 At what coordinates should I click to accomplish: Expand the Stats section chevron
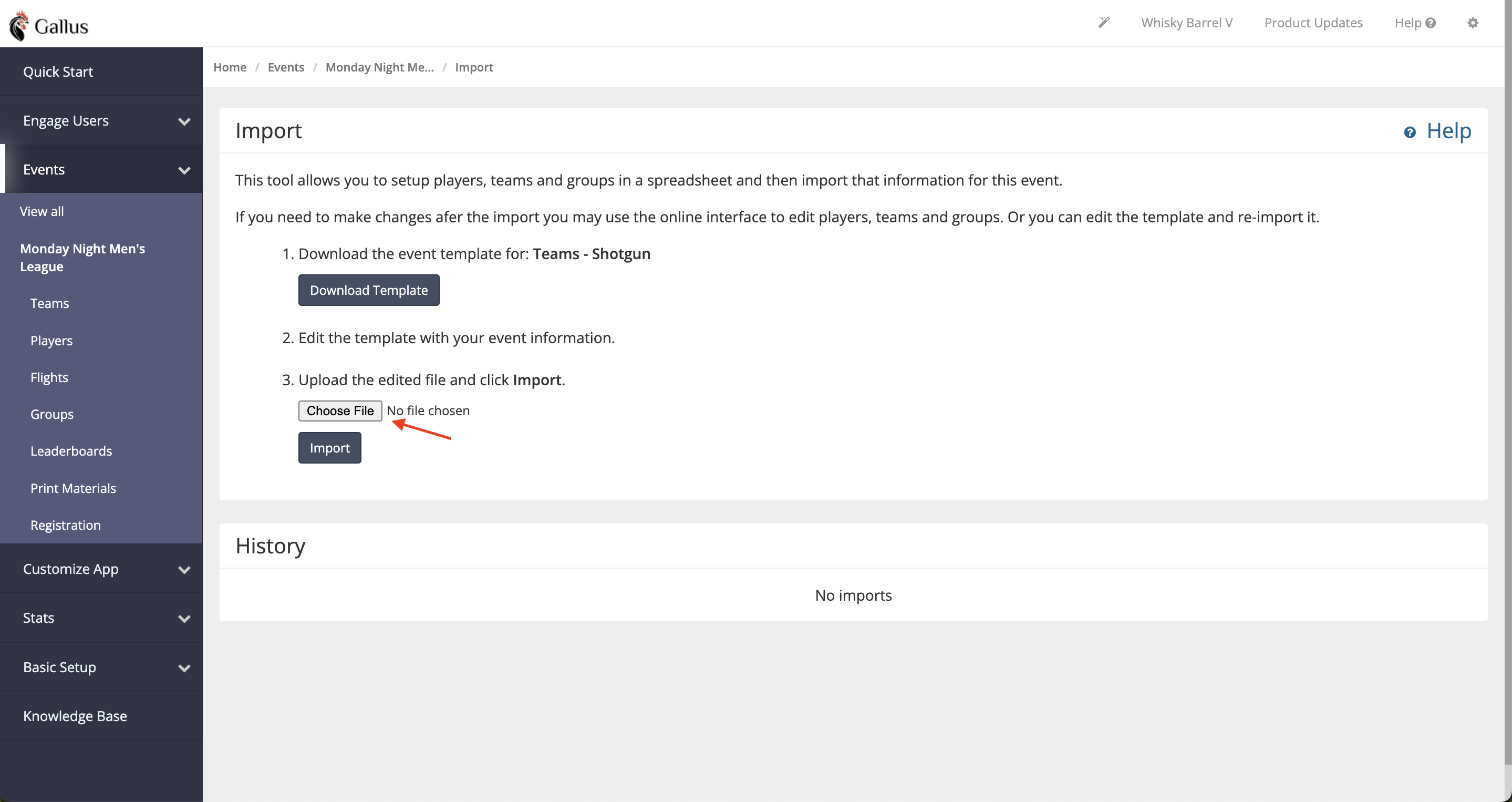click(184, 618)
